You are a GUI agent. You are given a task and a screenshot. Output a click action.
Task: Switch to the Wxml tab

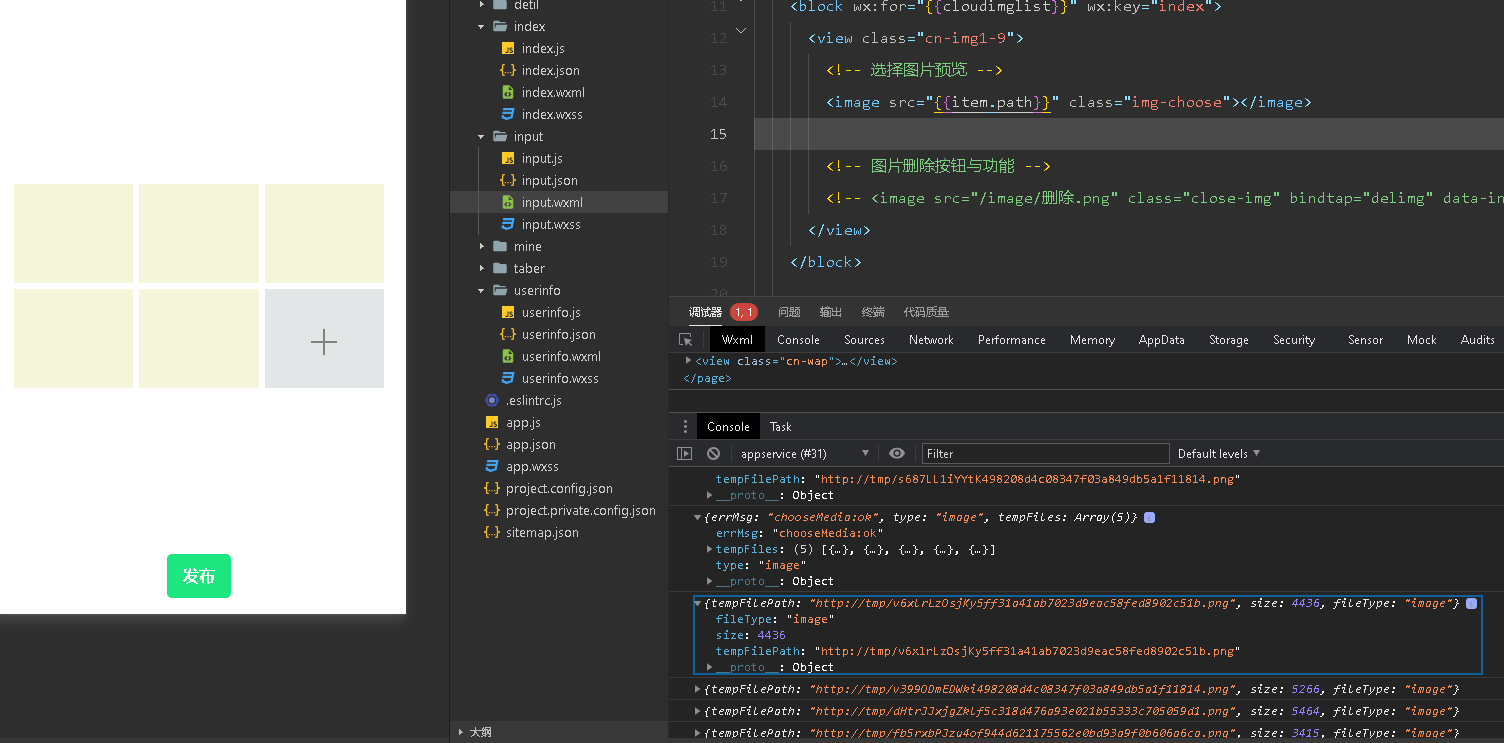point(737,340)
